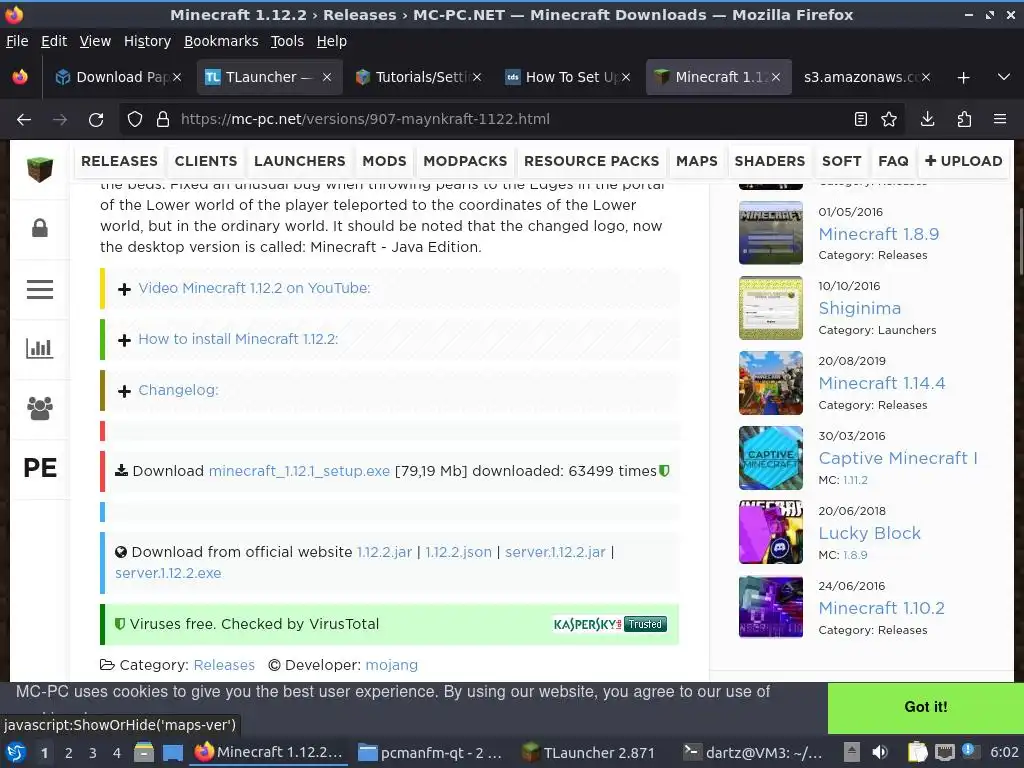Open the PE section in sidebar
The image size is (1024, 768).
tap(40, 468)
